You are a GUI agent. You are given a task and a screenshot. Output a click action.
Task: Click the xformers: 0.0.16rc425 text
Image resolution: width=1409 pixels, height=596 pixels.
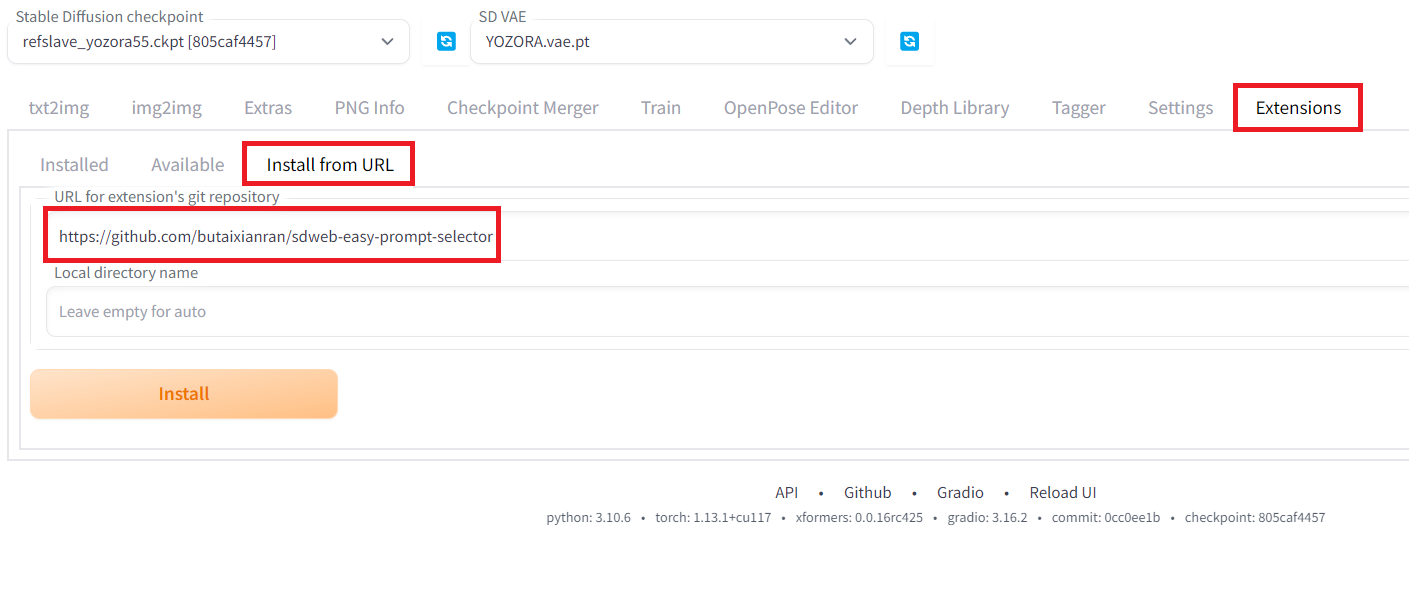point(859,518)
